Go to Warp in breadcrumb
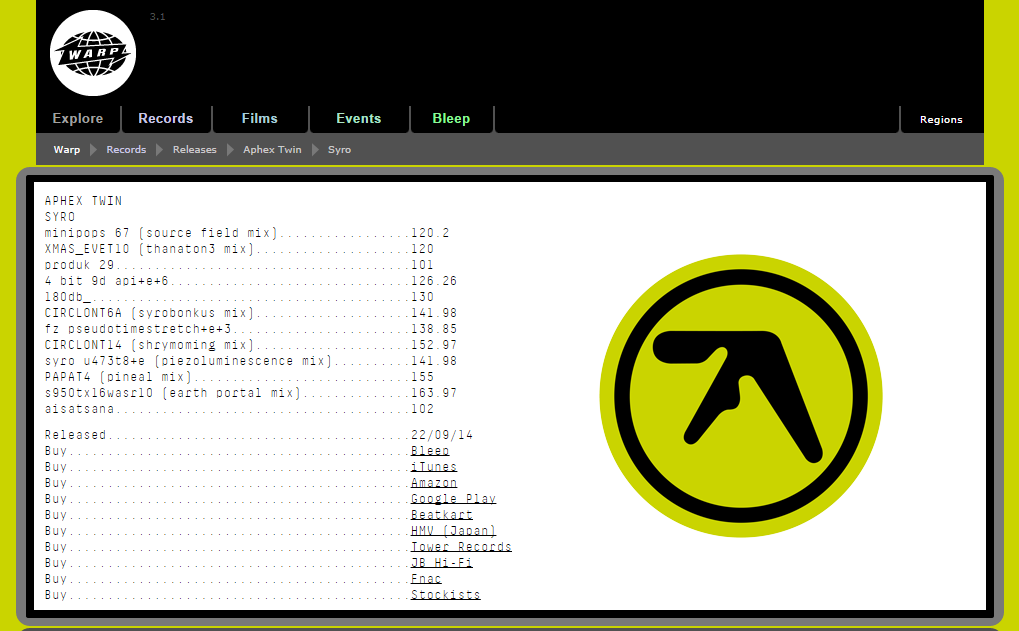The height and width of the screenshot is (631, 1019). coord(67,149)
